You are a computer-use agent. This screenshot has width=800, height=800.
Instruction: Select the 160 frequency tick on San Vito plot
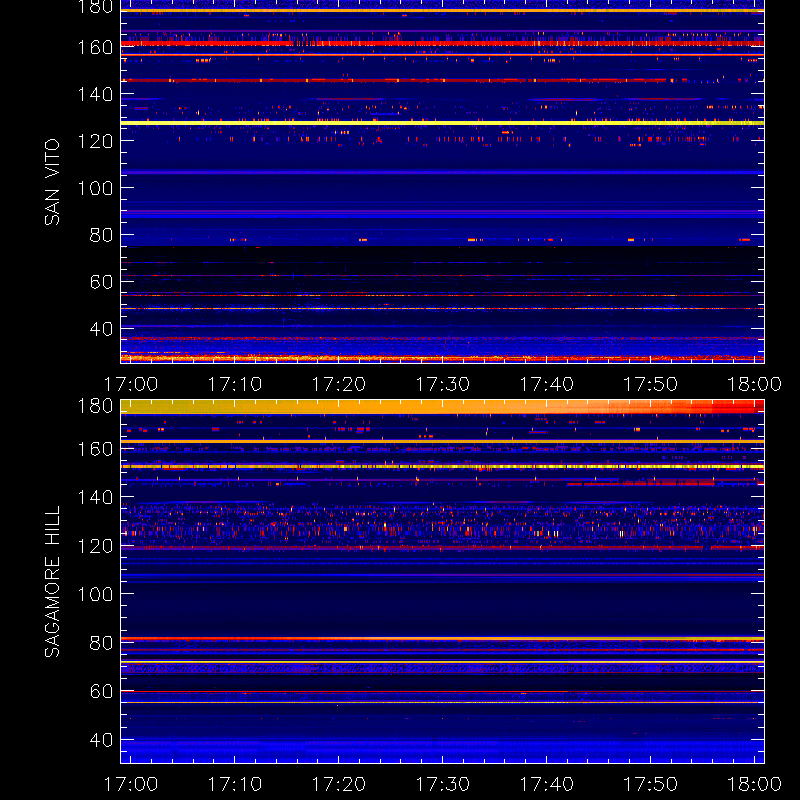tap(95, 47)
